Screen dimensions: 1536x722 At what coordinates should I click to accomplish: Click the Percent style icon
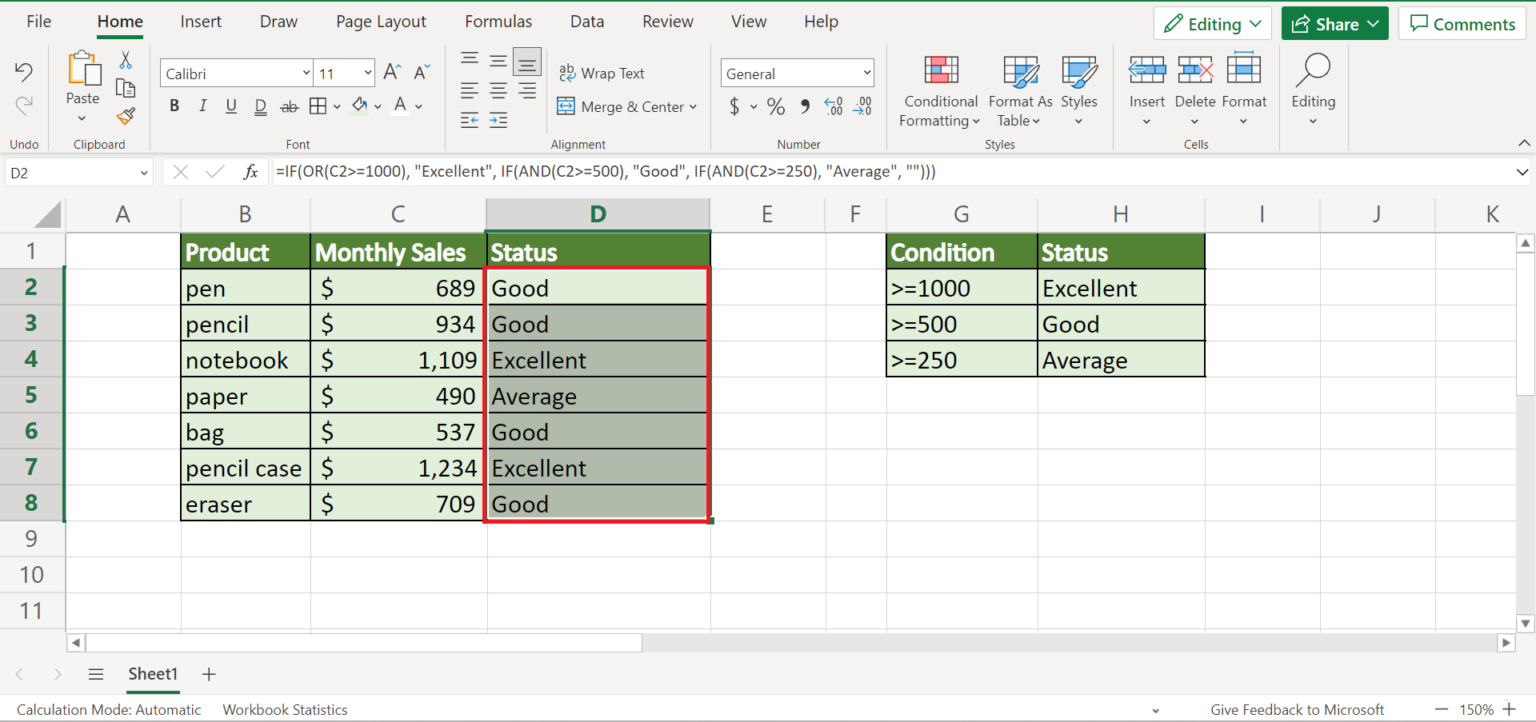(x=775, y=106)
